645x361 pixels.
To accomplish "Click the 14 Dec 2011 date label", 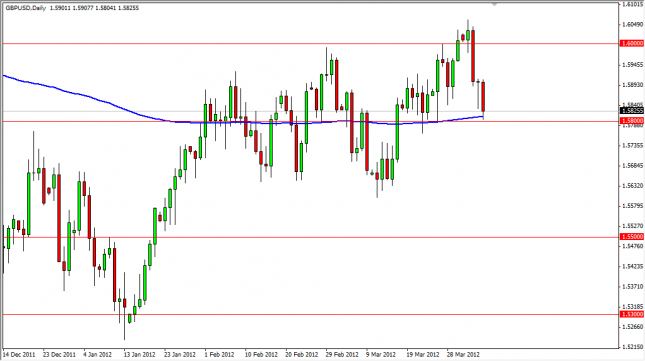I will [x=19, y=354].
